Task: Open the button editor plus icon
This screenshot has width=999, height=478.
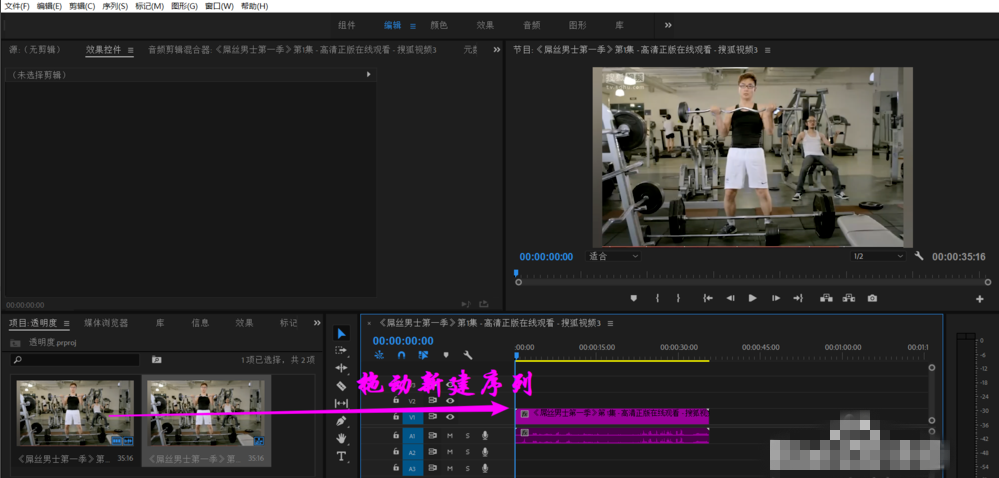Action: click(x=979, y=299)
